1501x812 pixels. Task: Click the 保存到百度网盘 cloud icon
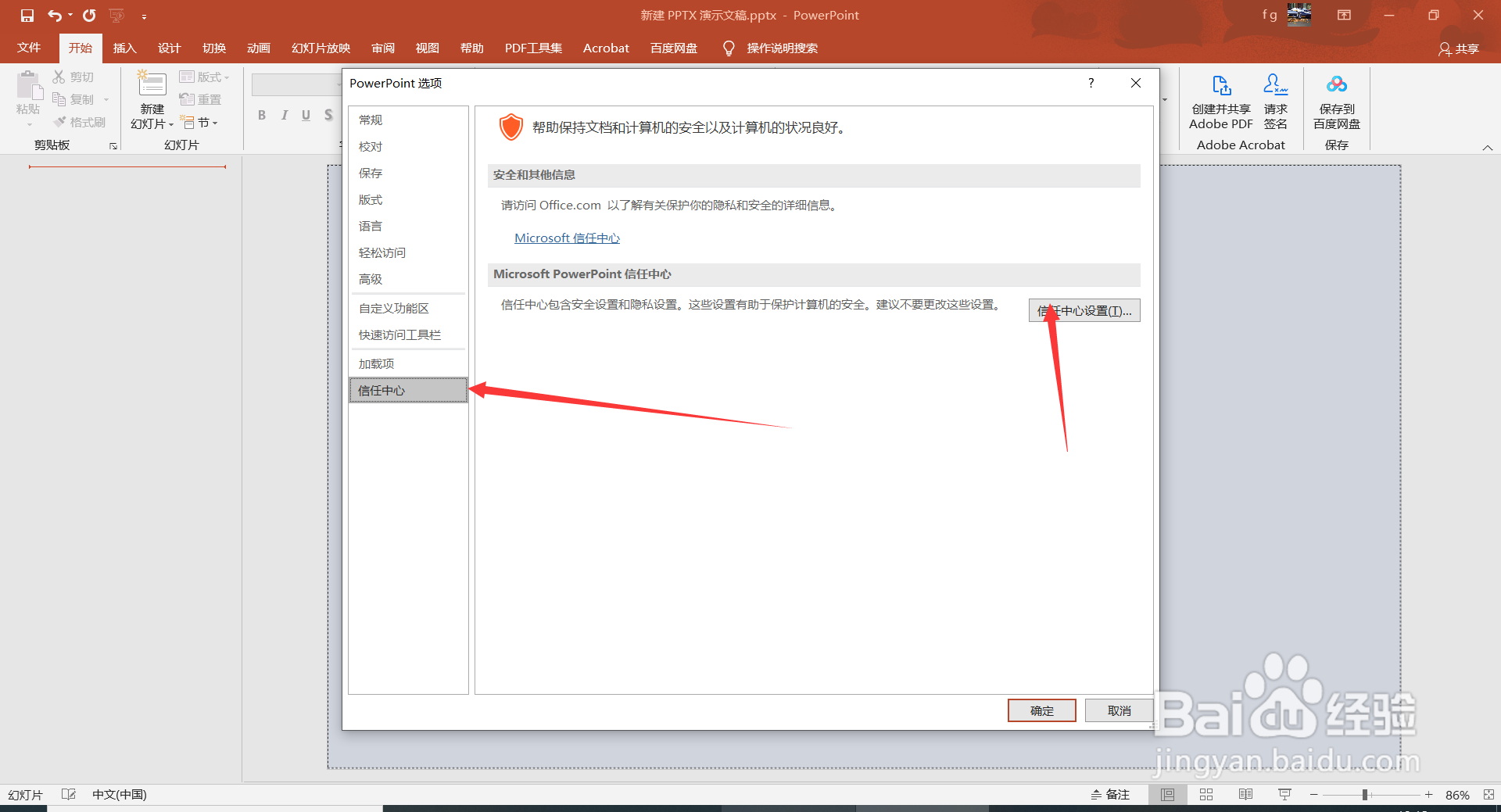tap(1337, 84)
